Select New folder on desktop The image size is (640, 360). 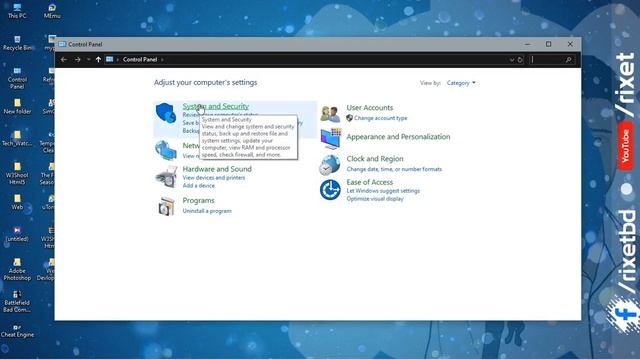17,106
